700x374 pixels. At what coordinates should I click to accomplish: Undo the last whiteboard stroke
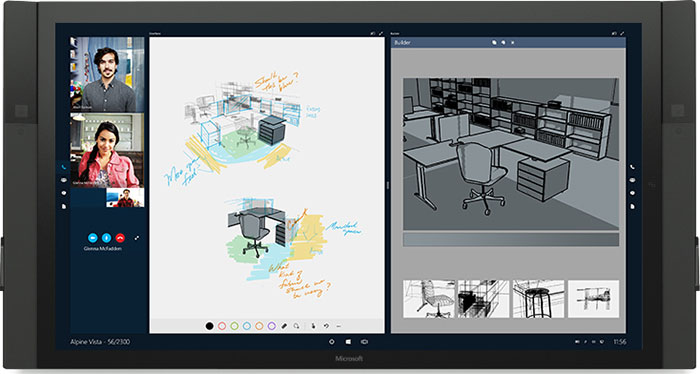tap(326, 326)
